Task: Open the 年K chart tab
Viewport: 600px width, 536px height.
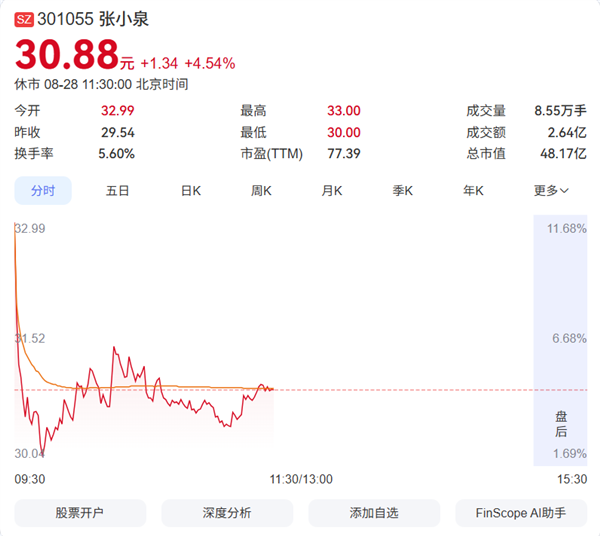Action: point(473,191)
